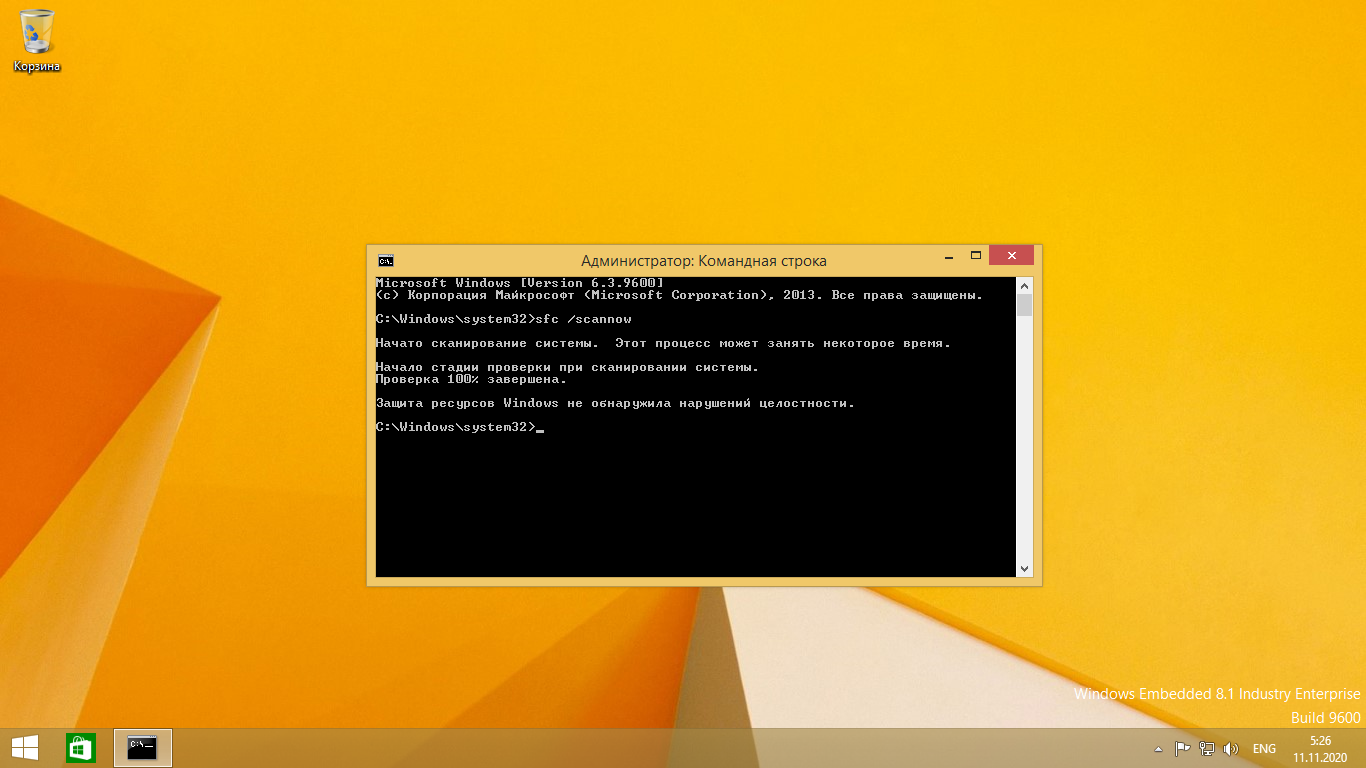Click the title 'Администратор: Командная строка'
This screenshot has width=1366, height=768.
[x=704, y=261]
